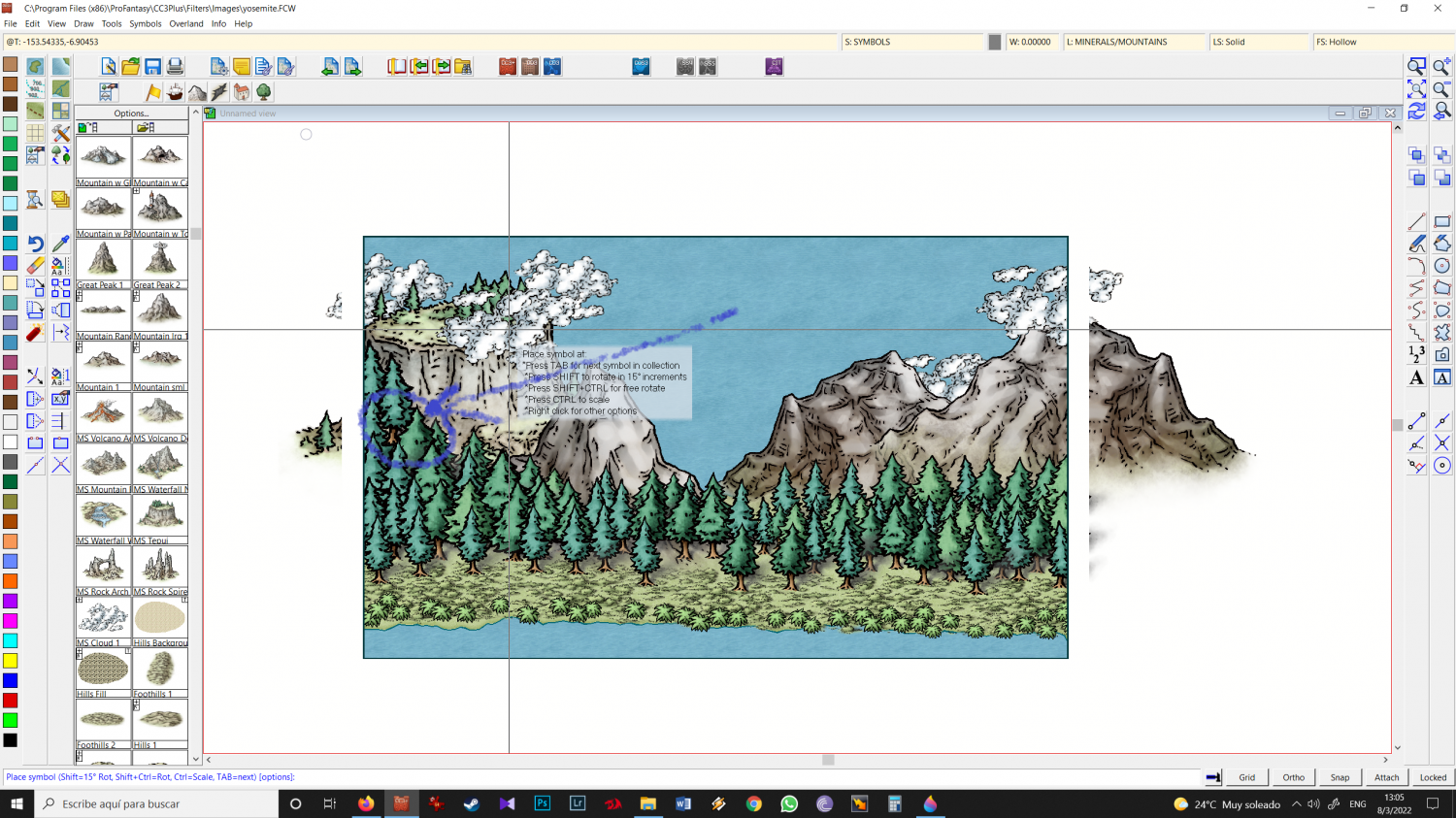Pick the black color swatch

(x=10, y=740)
